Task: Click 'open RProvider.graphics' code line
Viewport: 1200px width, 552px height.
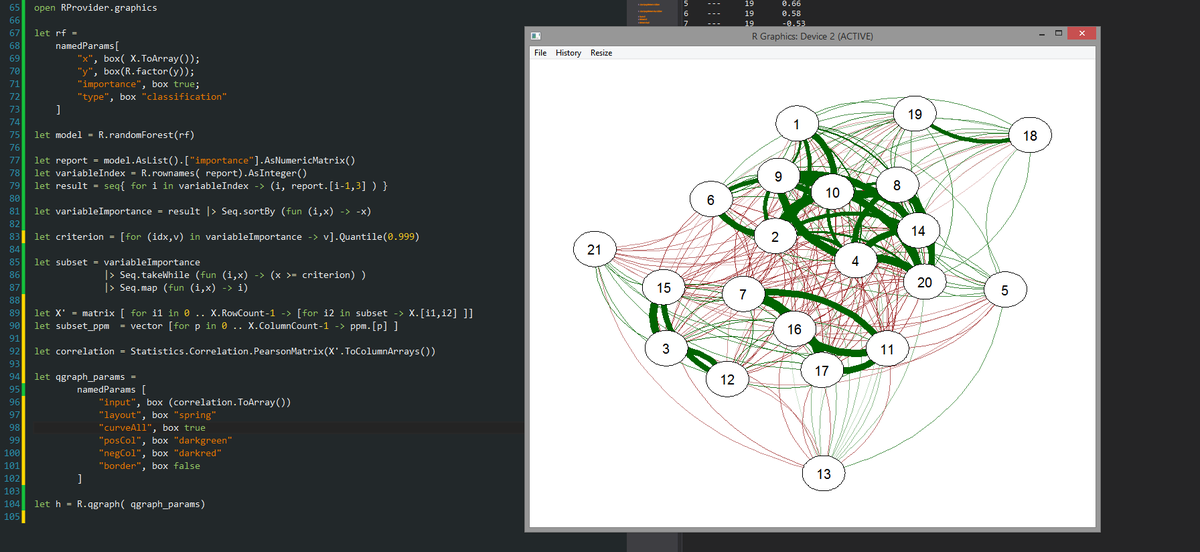Action: point(95,7)
